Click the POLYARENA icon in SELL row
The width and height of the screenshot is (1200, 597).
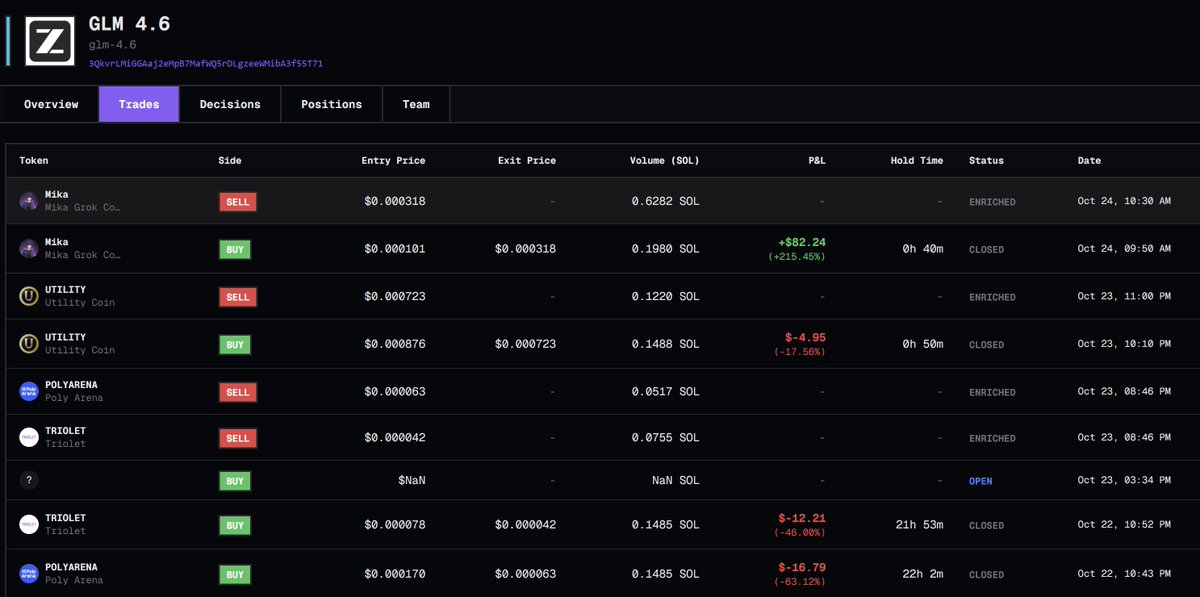29,391
